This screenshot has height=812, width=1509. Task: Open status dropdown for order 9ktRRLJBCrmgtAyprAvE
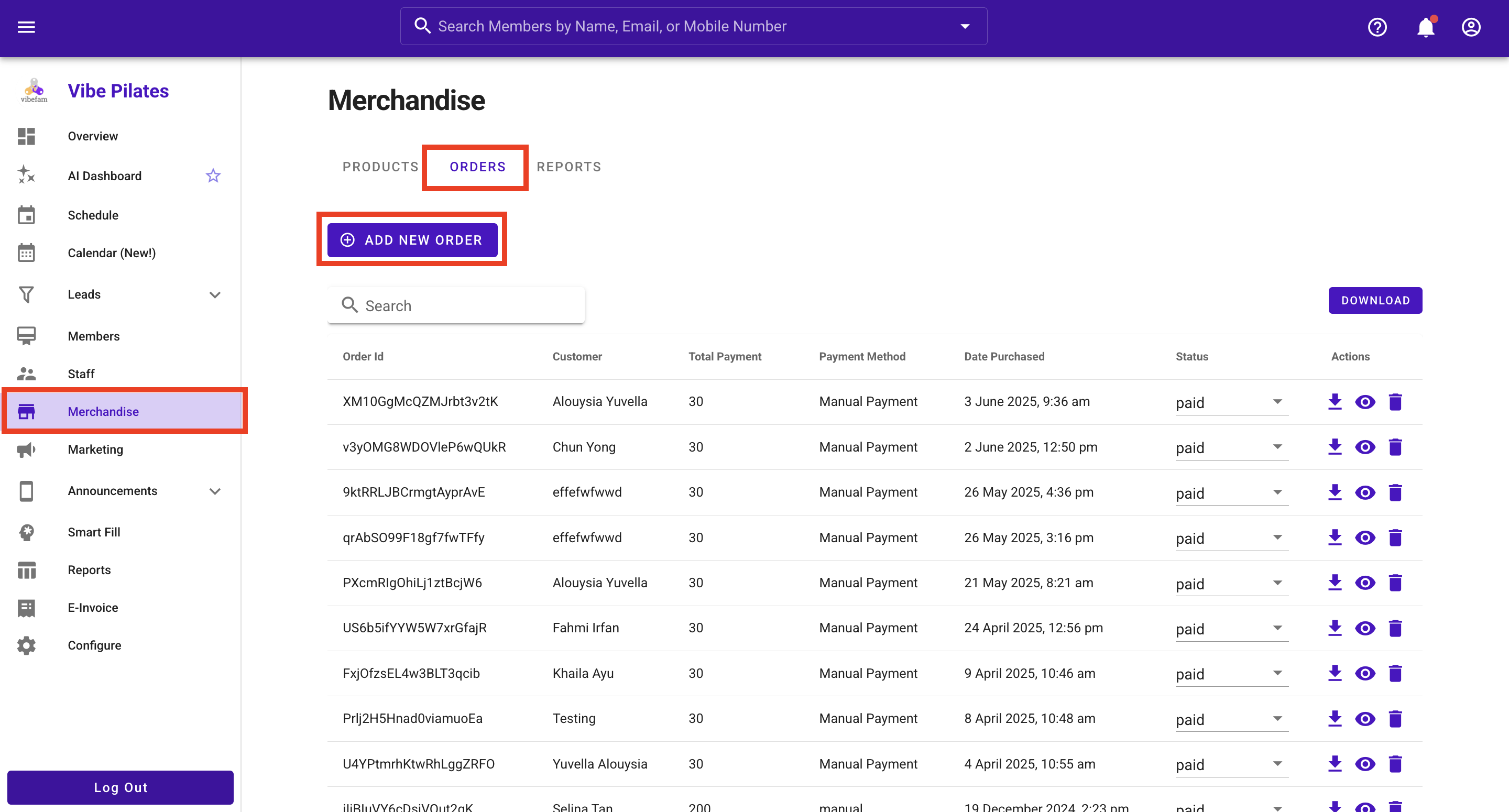point(1231,493)
